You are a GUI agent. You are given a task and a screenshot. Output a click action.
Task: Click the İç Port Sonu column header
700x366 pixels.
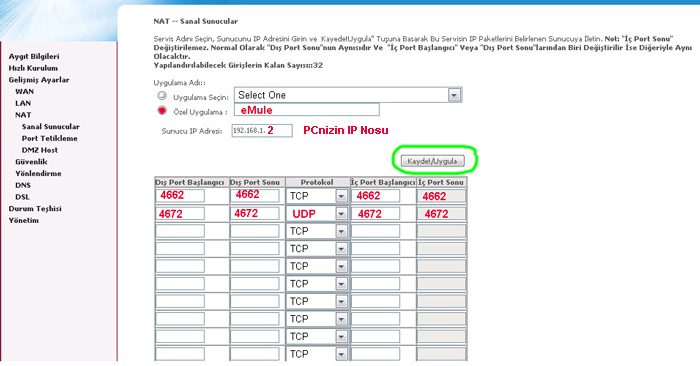[441, 183]
